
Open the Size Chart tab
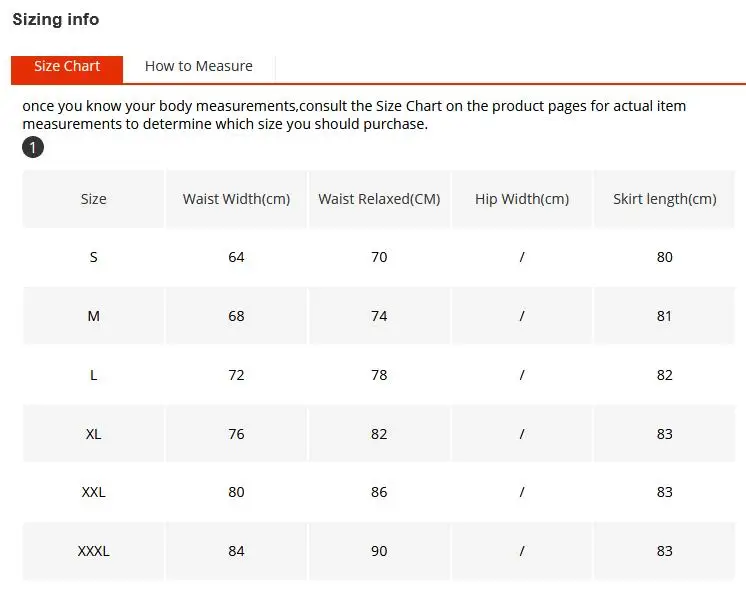[67, 69]
